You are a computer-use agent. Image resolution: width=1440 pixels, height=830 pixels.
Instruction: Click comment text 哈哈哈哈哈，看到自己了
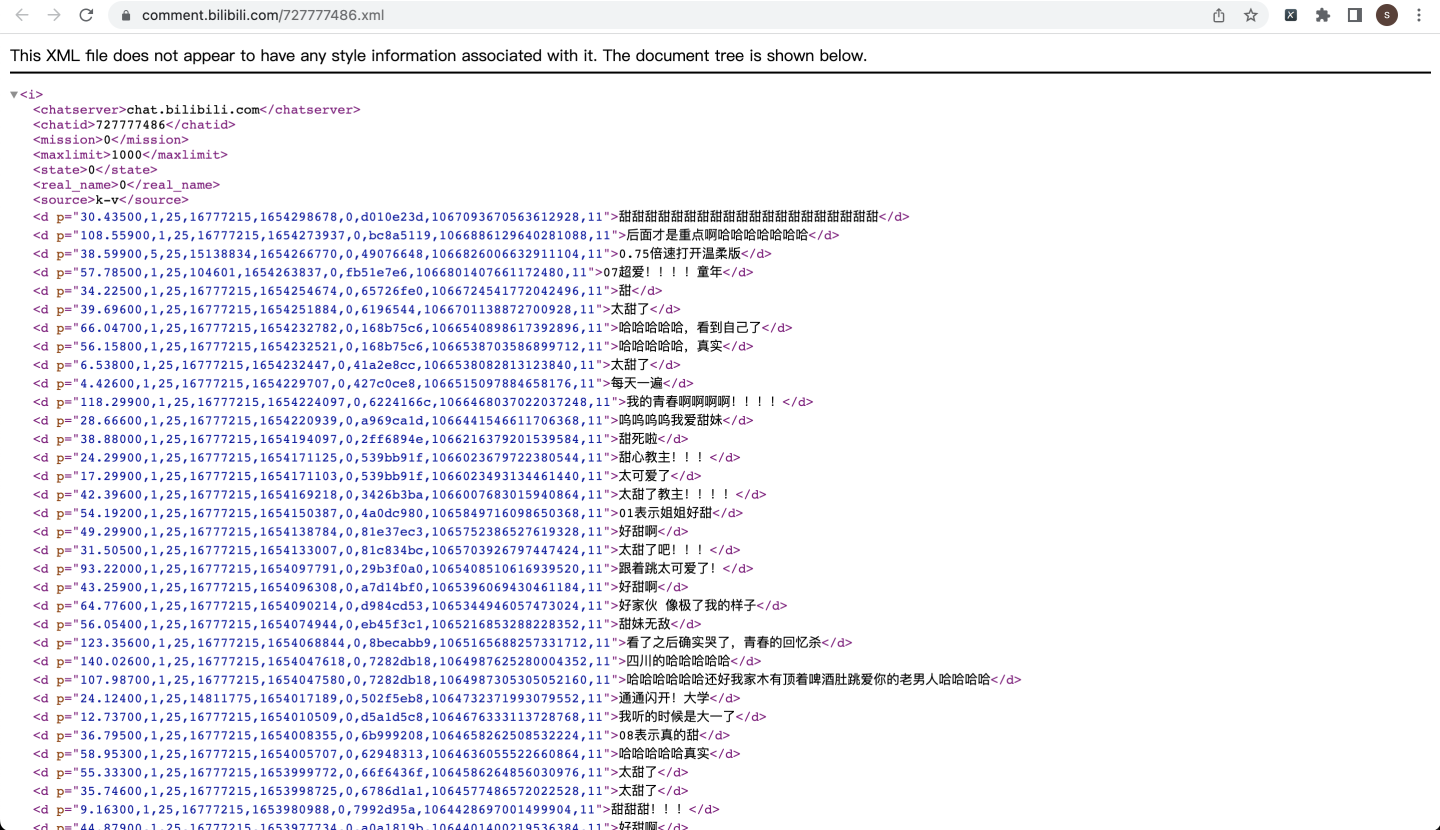click(x=690, y=328)
